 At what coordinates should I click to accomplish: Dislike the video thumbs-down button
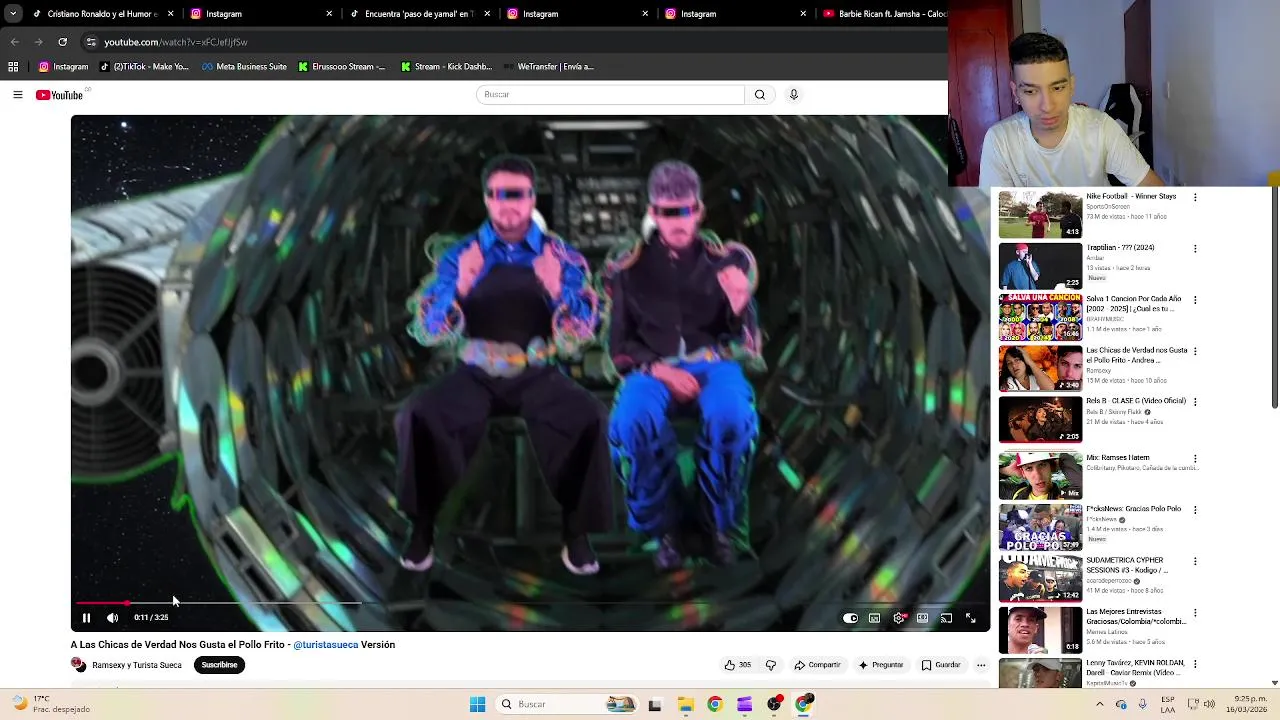click(771, 665)
